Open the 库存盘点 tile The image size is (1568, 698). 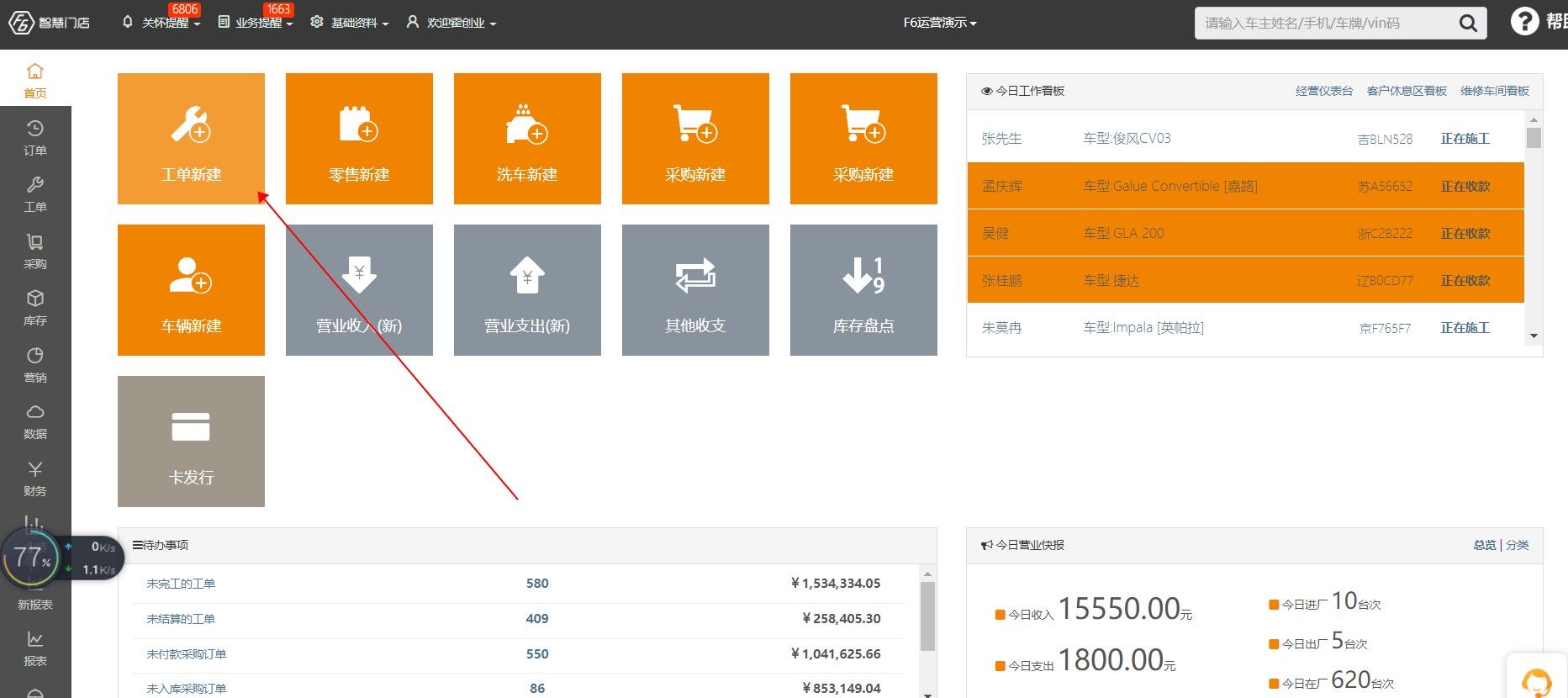tap(863, 290)
